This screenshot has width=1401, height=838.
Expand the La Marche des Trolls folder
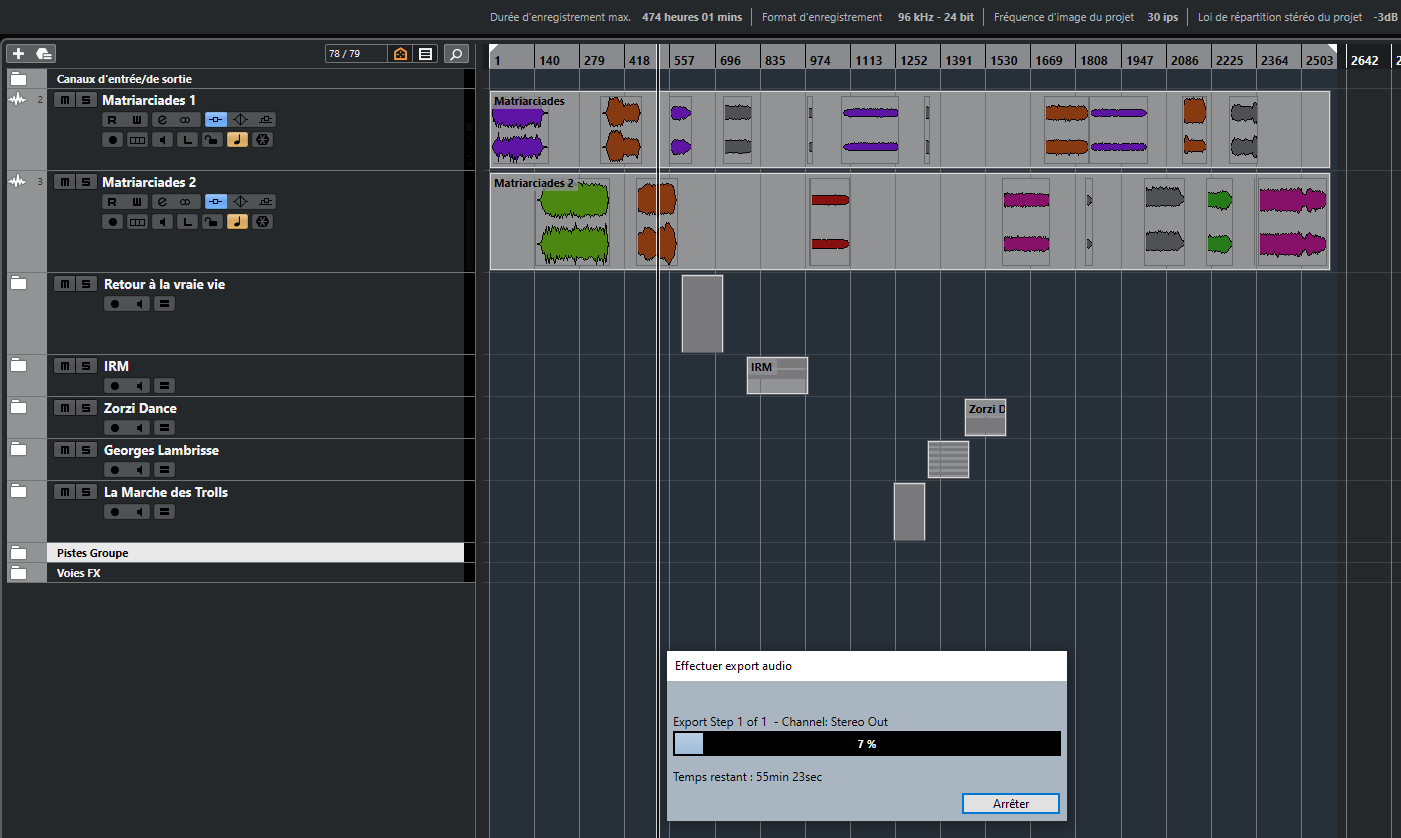coord(18,492)
